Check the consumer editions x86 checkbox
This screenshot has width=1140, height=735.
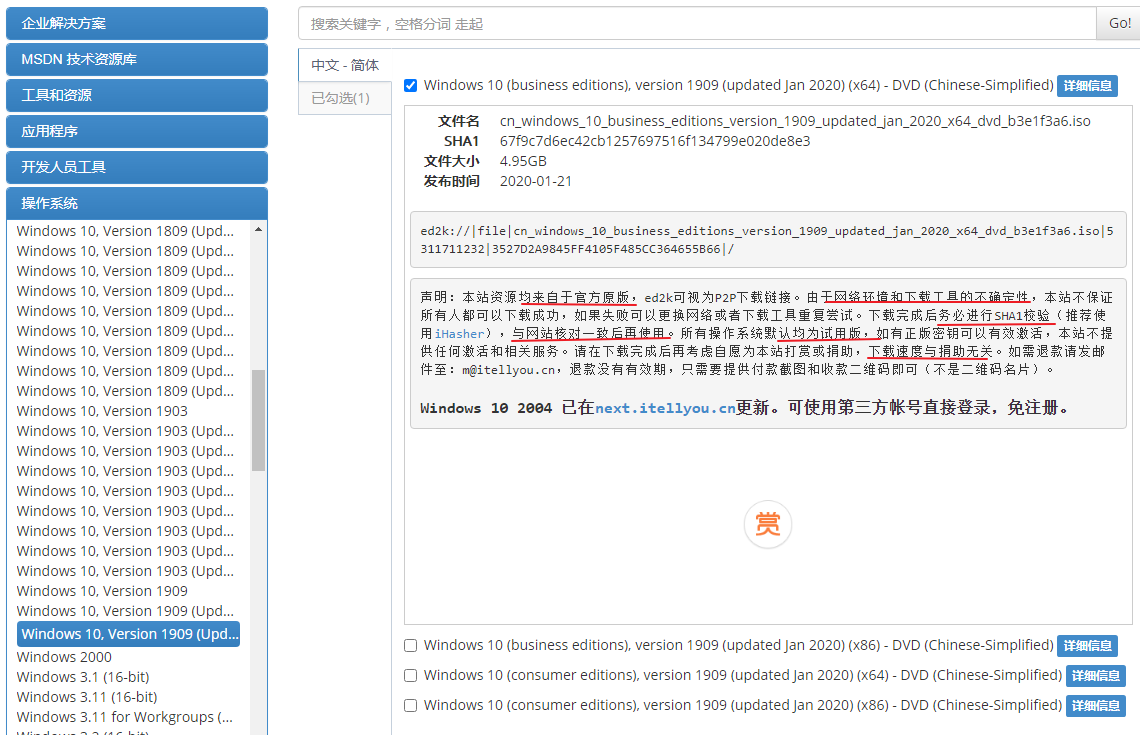tap(411, 705)
